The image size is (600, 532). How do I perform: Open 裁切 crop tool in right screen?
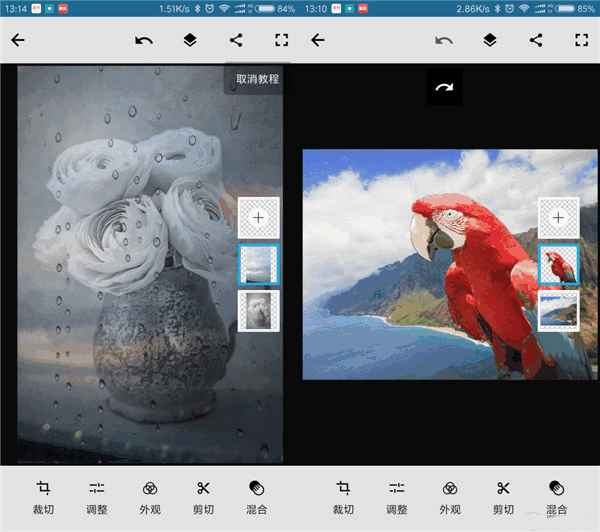click(343, 498)
